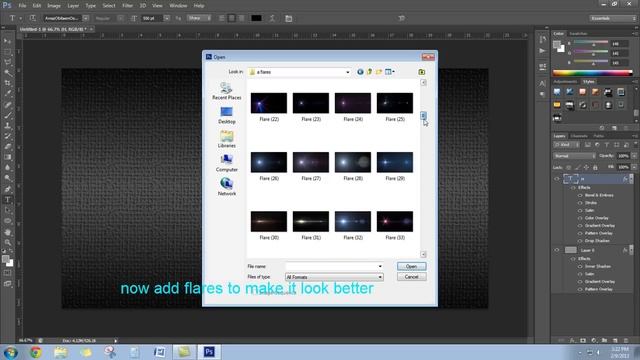This screenshot has width=640, height=360.
Task: Toggle Bevel & Emboss effect visibility
Action: click(x=580, y=195)
